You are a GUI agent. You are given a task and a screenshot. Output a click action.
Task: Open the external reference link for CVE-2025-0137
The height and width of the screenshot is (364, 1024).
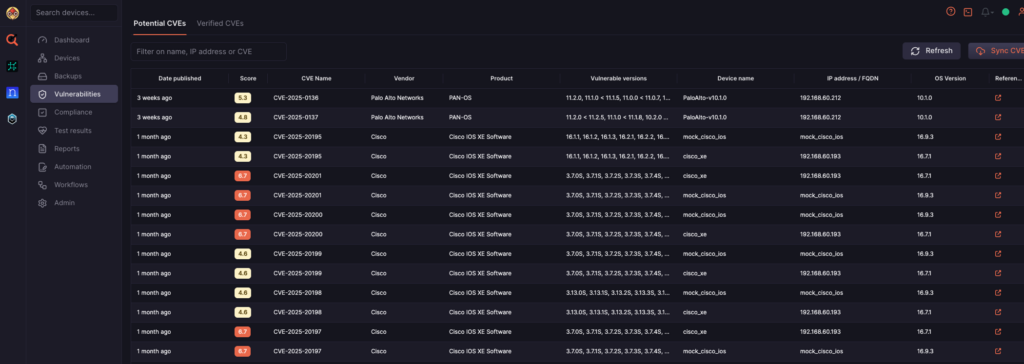[x=998, y=118]
